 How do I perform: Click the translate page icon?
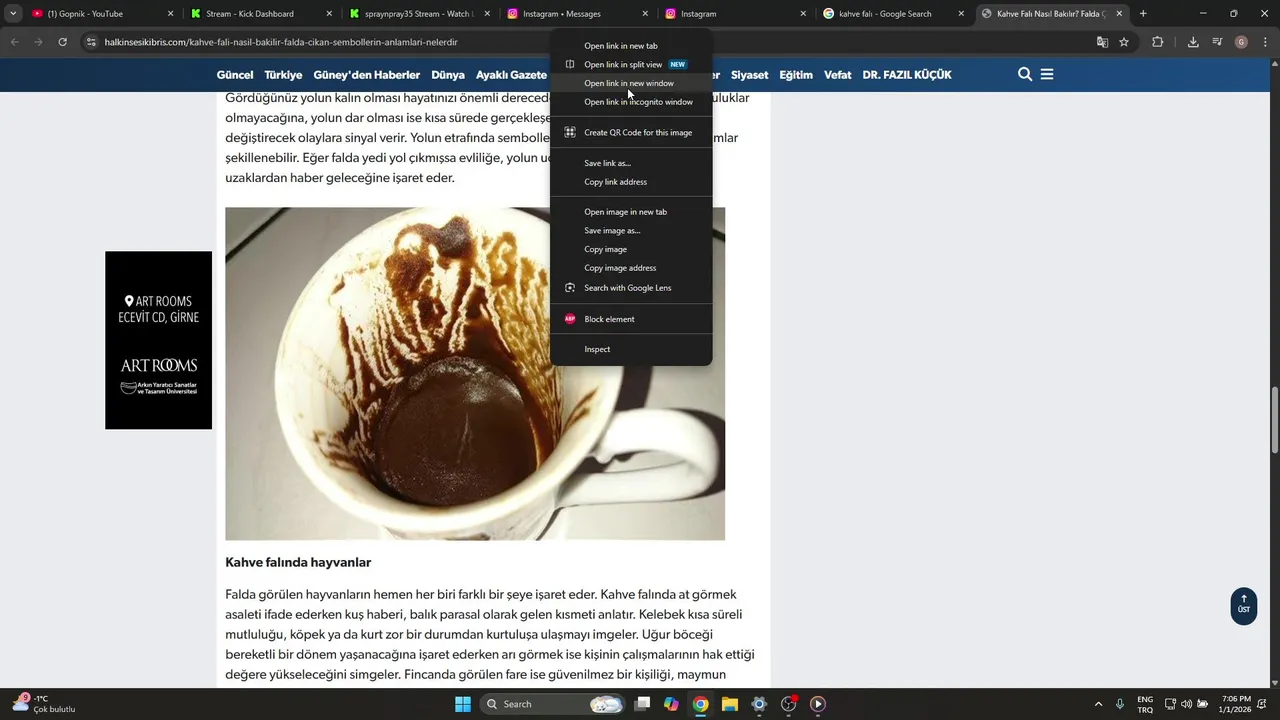pos(1102,42)
